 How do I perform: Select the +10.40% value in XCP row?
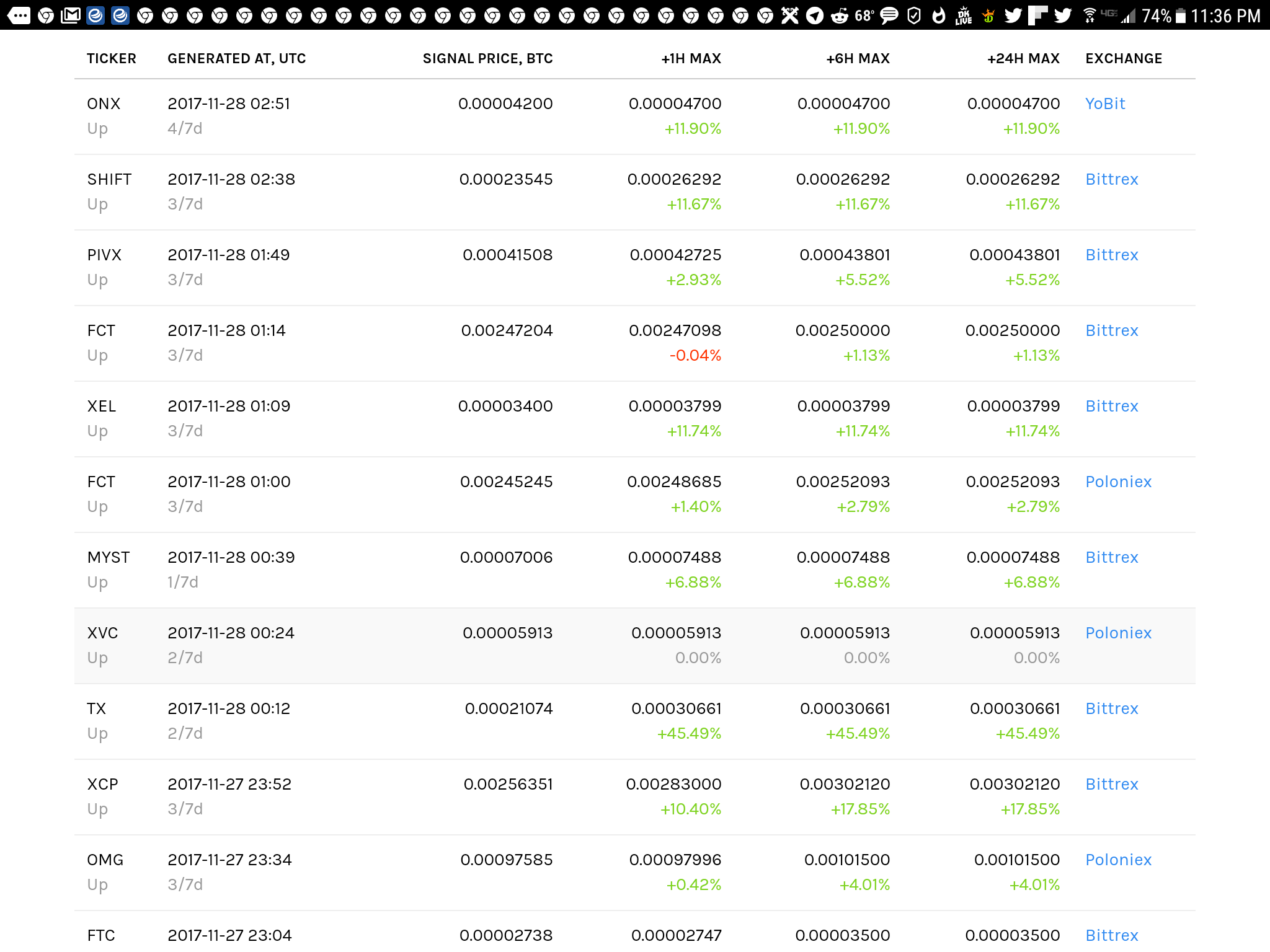[690, 809]
